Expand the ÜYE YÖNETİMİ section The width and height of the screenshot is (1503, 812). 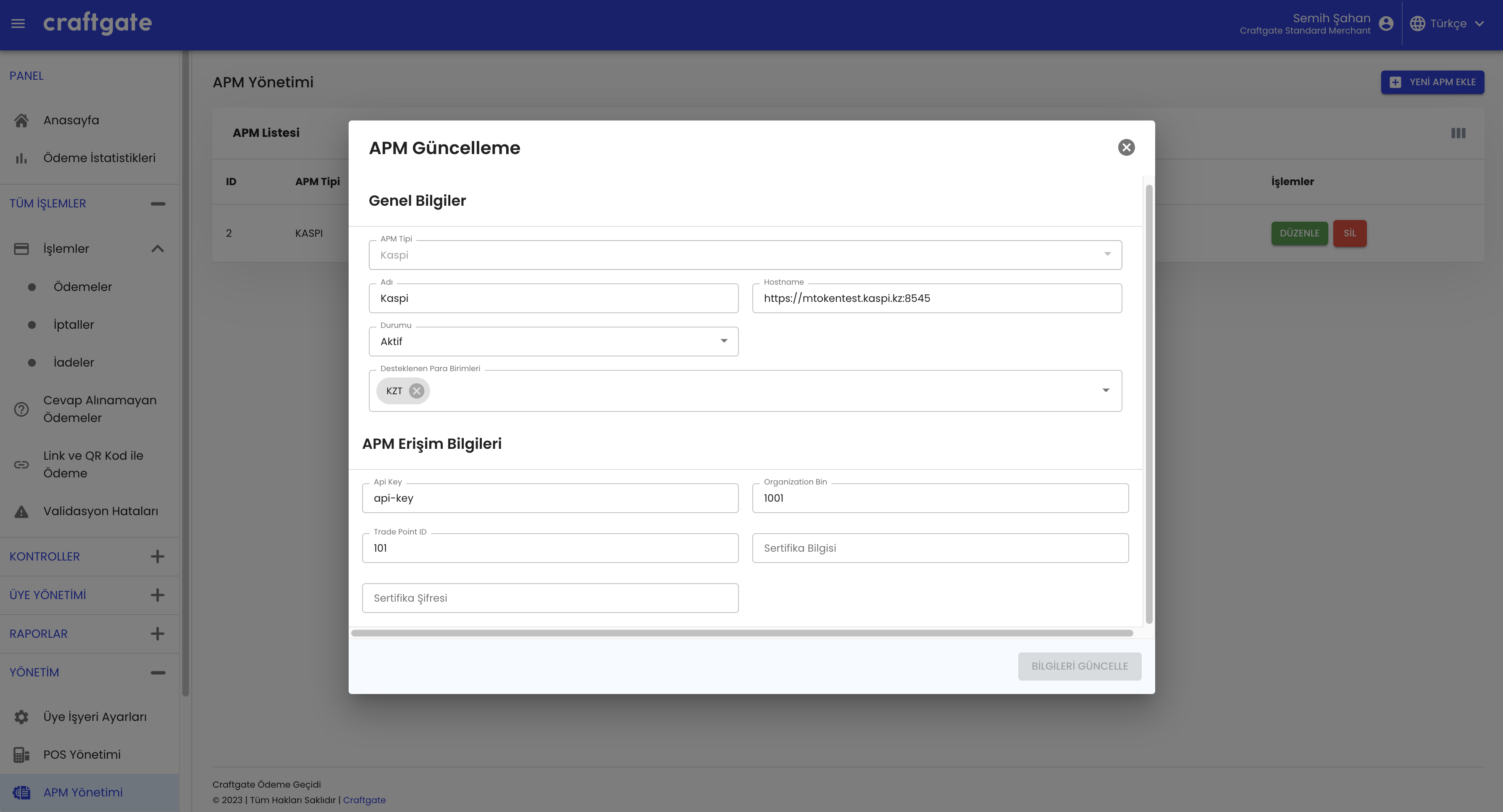[157, 595]
